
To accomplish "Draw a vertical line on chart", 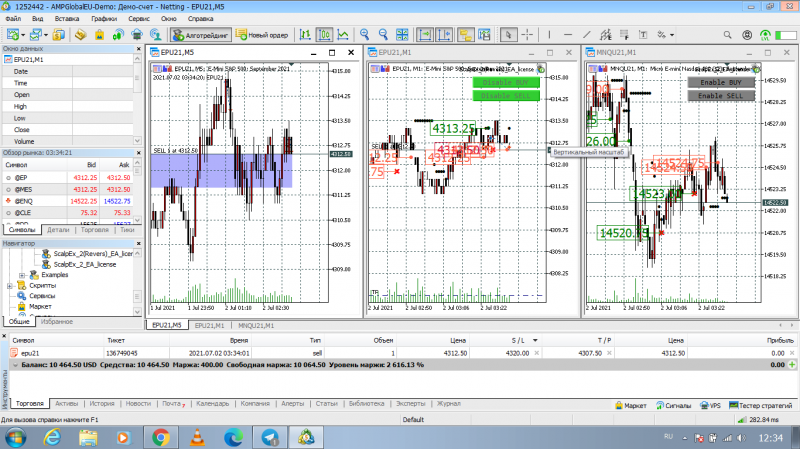I will [x=549, y=35].
